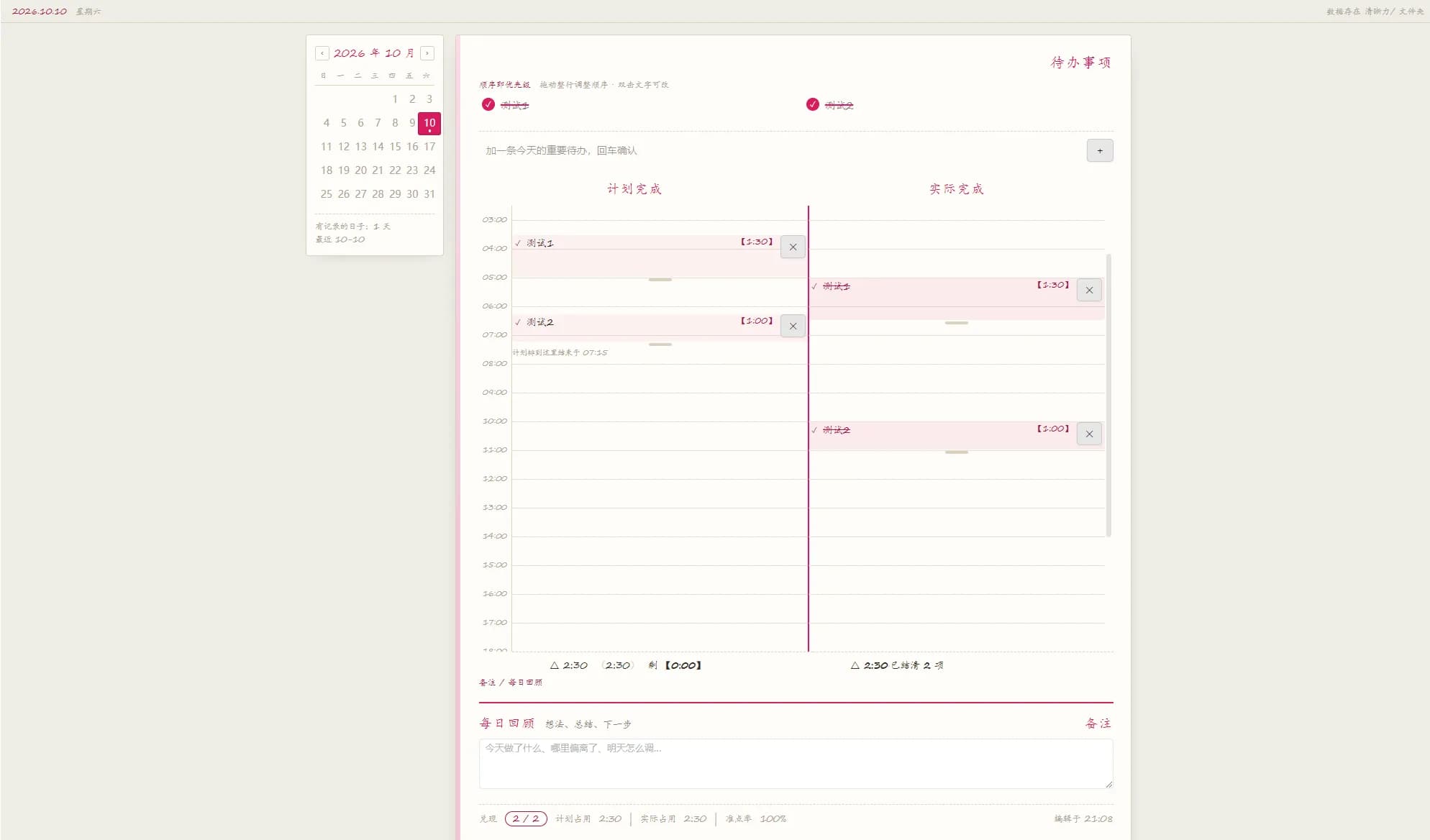Grab resize handle under actual 测试1 block
The height and width of the screenshot is (840, 1430).
point(956,323)
